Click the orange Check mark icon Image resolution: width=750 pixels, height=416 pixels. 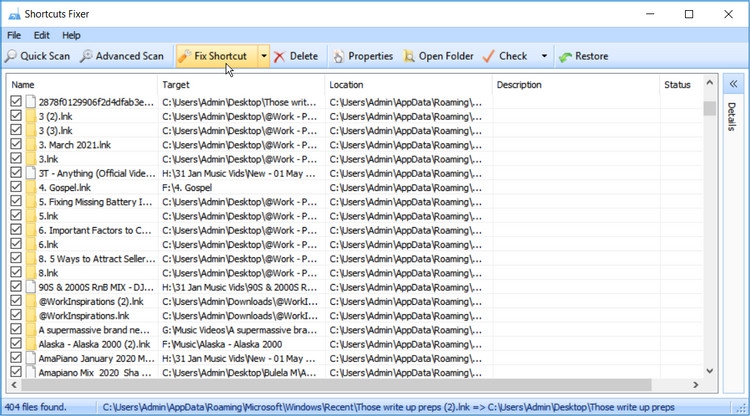pos(488,56)
